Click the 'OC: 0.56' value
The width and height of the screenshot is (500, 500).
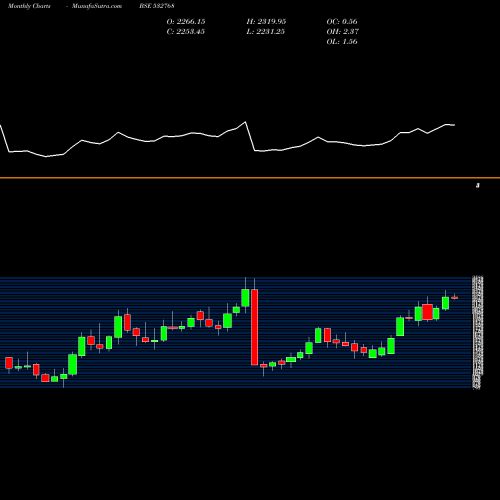coord(342,21)
